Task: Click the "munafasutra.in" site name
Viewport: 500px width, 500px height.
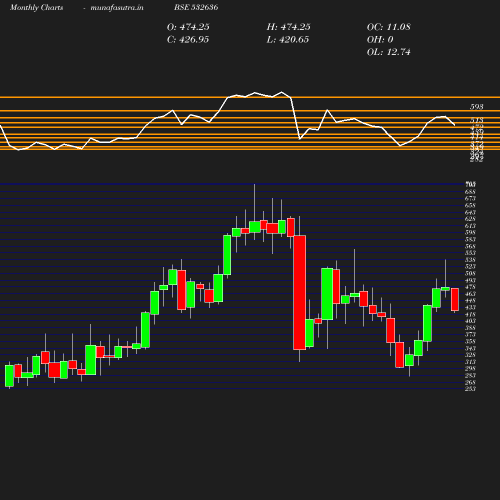Action: (x=117, y=7)
